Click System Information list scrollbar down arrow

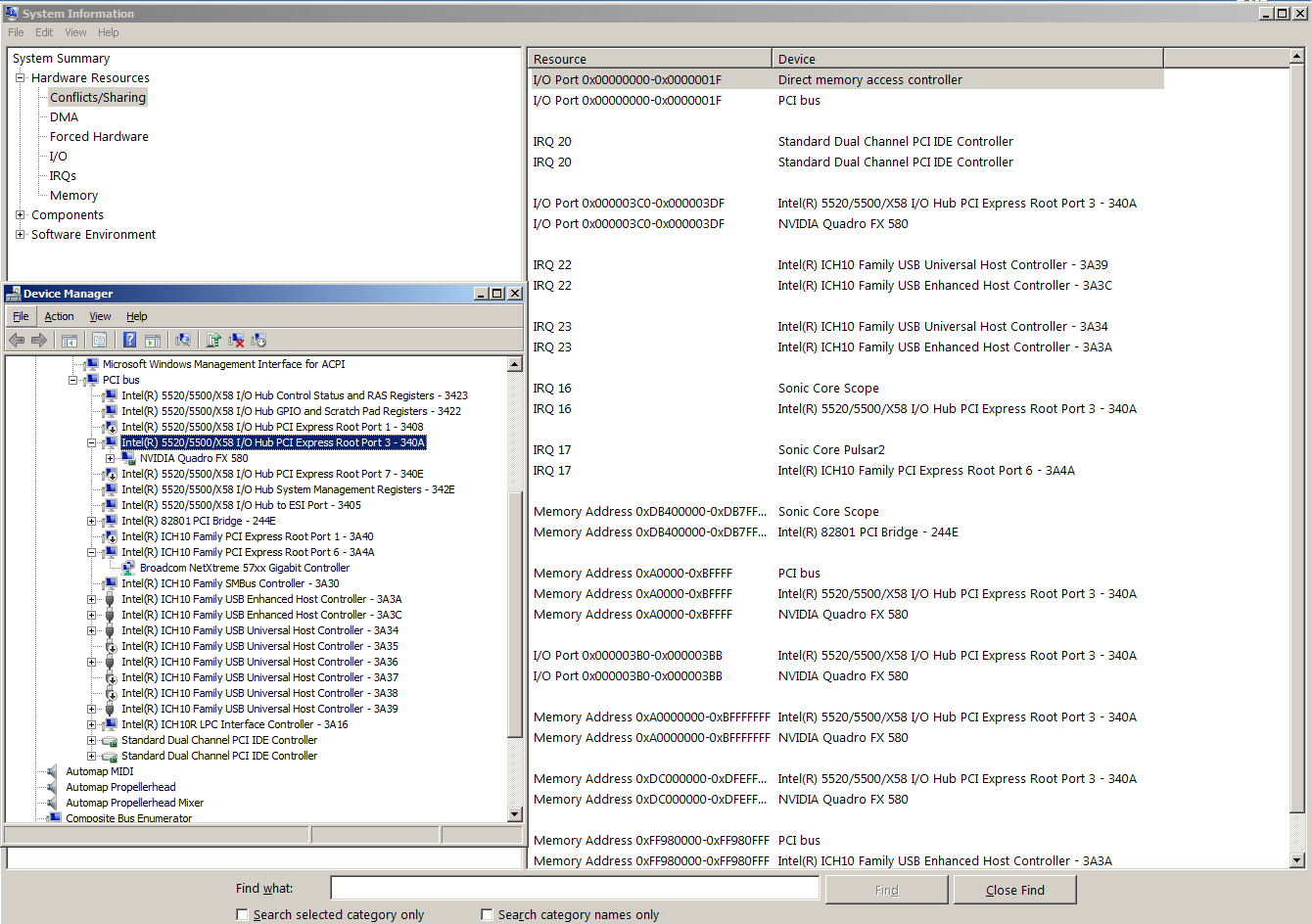click(x=1297, y=860)
